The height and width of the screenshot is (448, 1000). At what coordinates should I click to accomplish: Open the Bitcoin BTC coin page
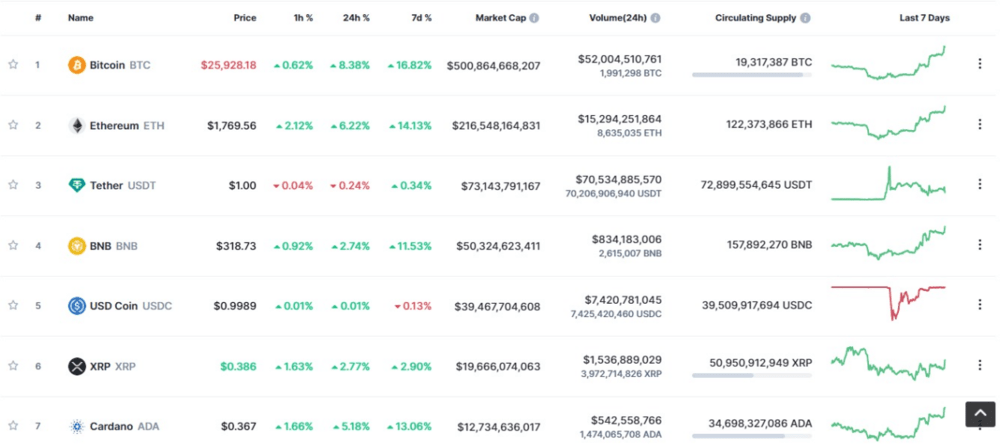120,65
